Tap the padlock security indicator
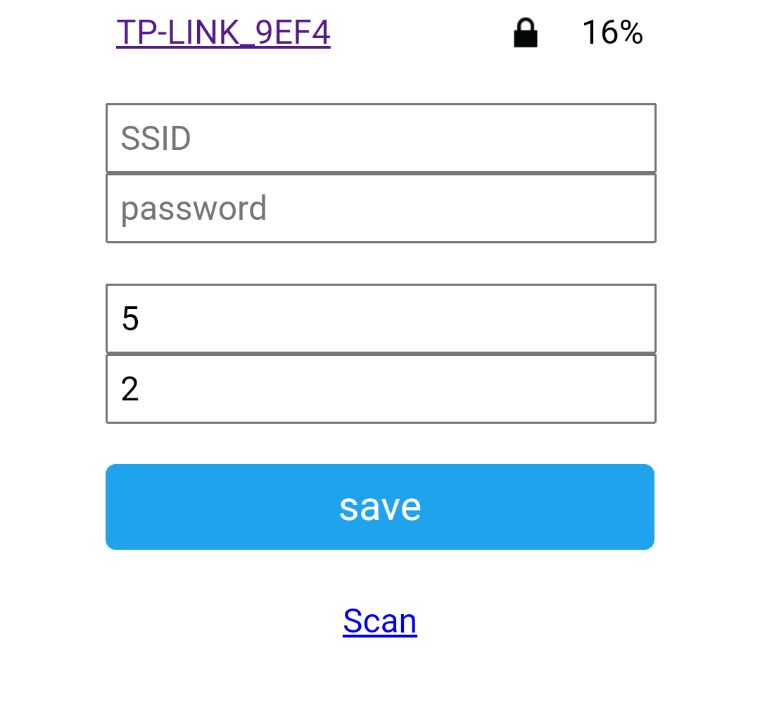The width and height of the screenshot is (760, 708). pyautogui.click(x=525, y=34)
